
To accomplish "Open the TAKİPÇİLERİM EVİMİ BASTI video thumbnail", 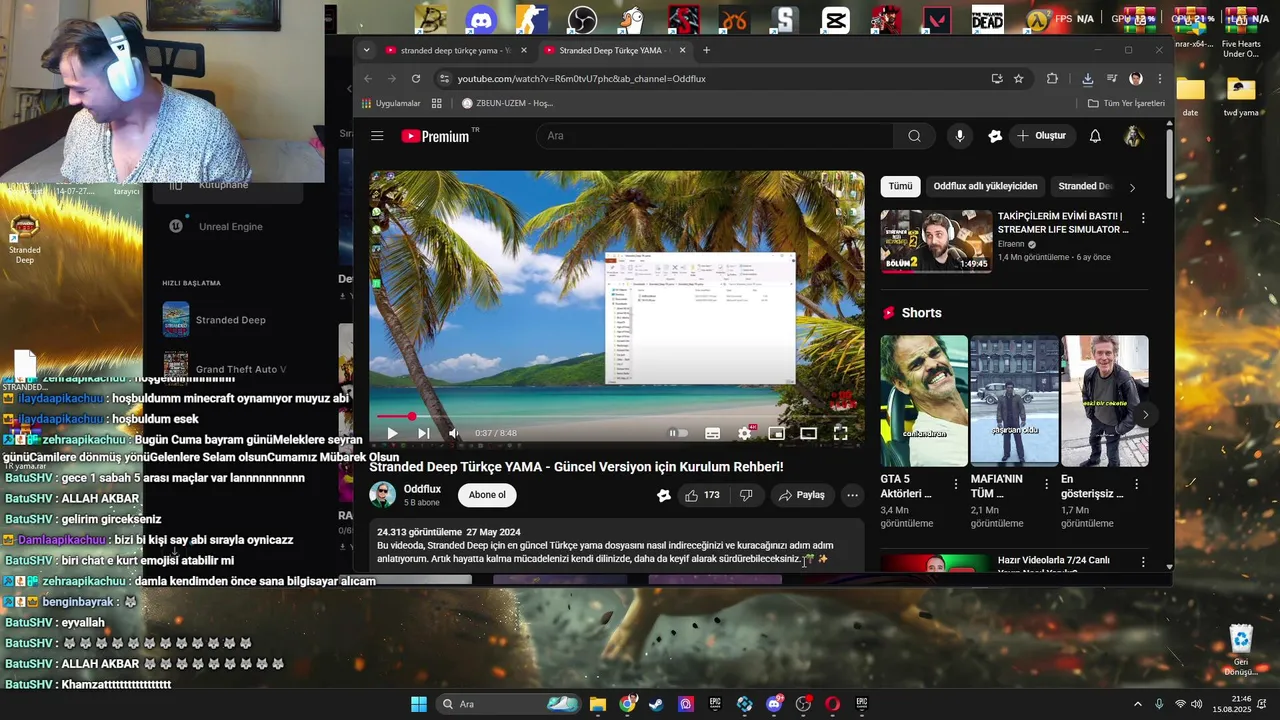I will pyautogui.click(x=936, y=241).
